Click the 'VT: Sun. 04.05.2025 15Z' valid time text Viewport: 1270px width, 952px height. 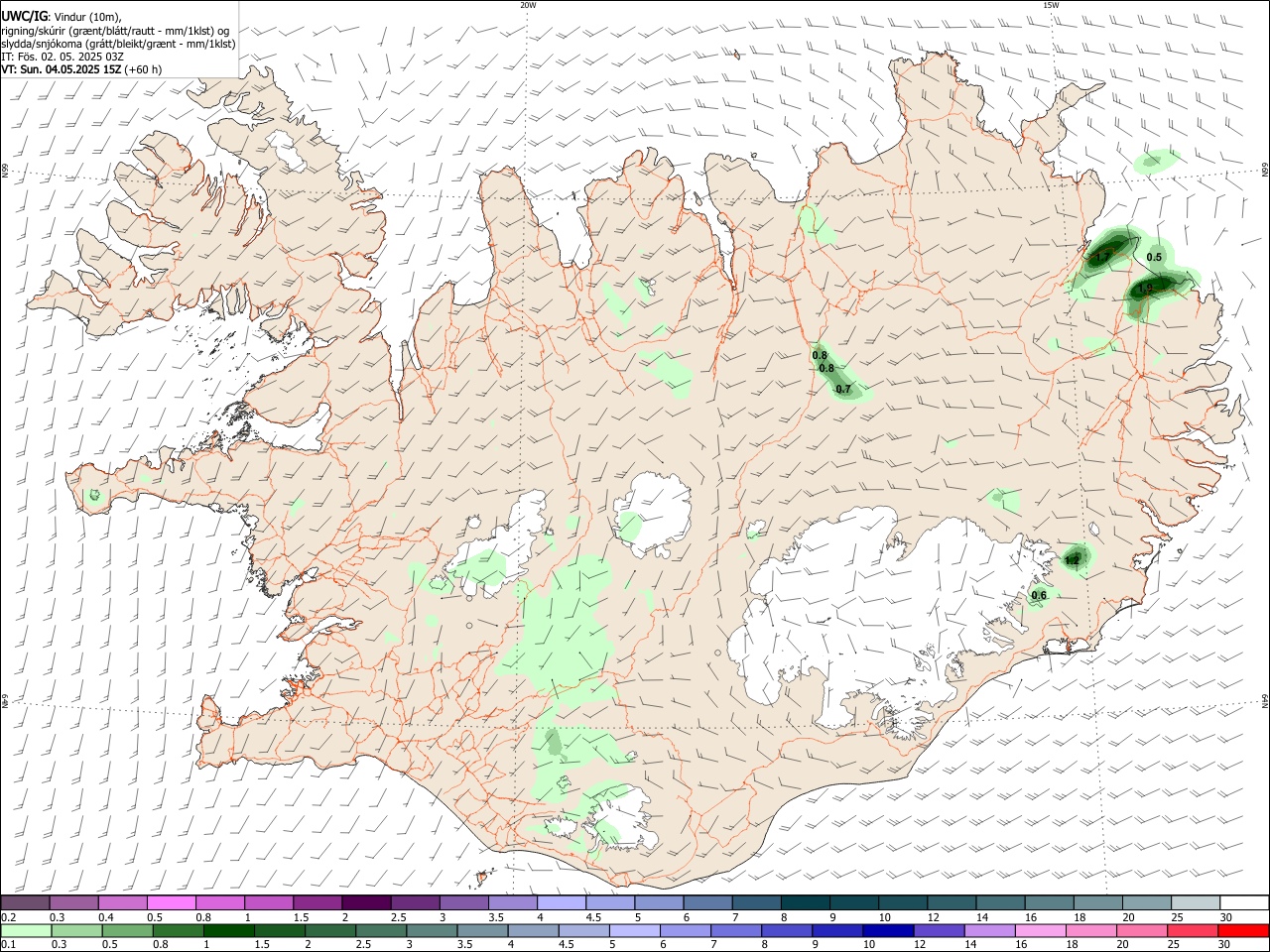[x=62, y=69]
